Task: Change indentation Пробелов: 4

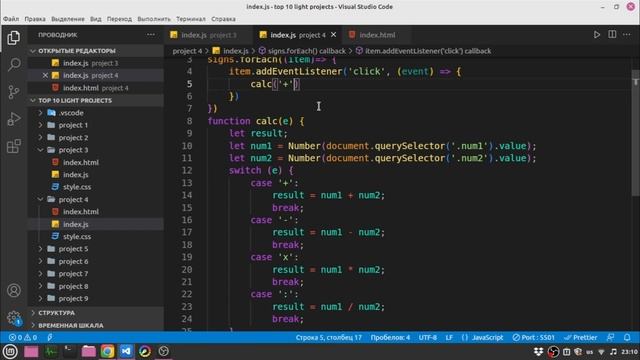Action: [390, 338]
